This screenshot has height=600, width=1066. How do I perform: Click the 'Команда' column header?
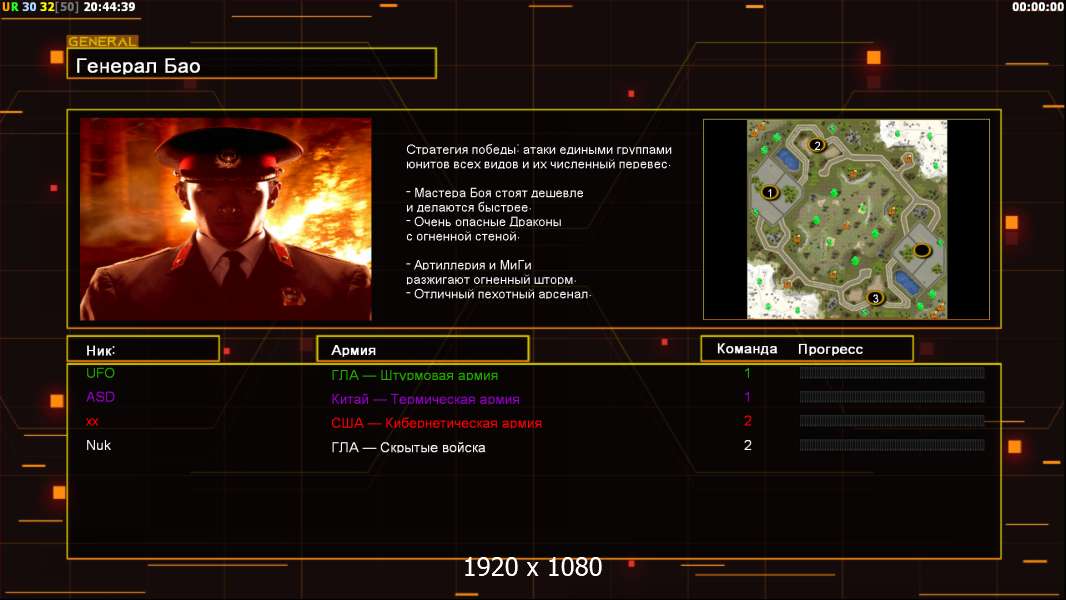[746, 349]
